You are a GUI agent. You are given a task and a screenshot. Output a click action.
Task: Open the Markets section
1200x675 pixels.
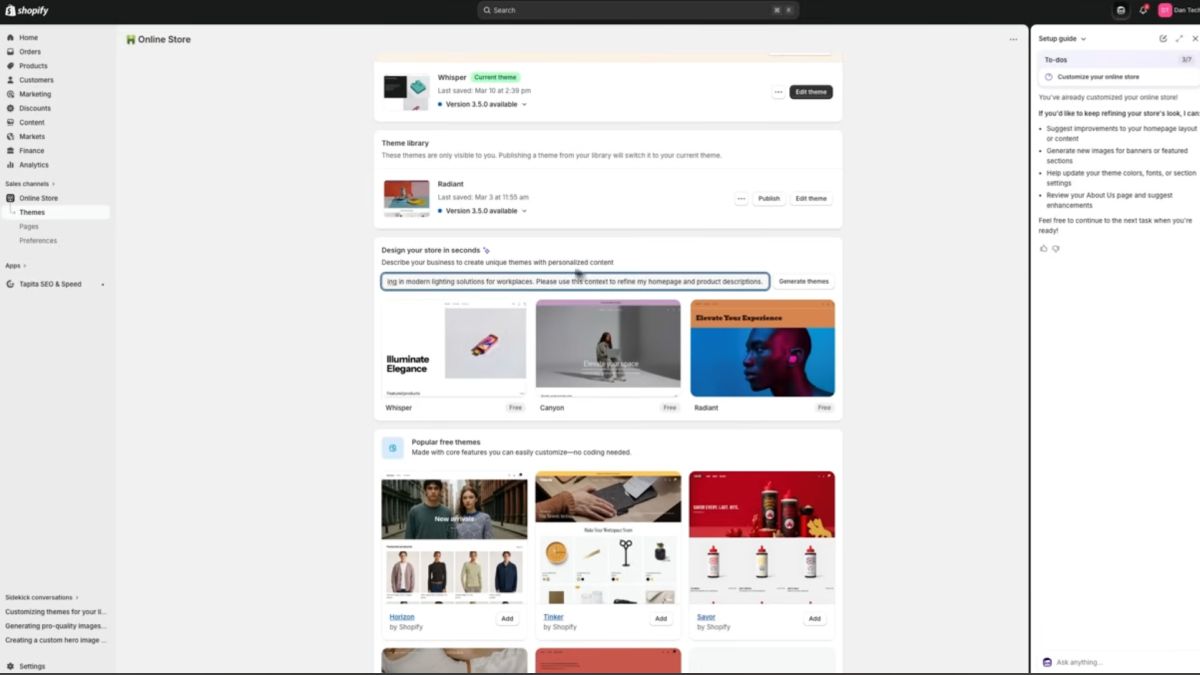pos(32,136)
